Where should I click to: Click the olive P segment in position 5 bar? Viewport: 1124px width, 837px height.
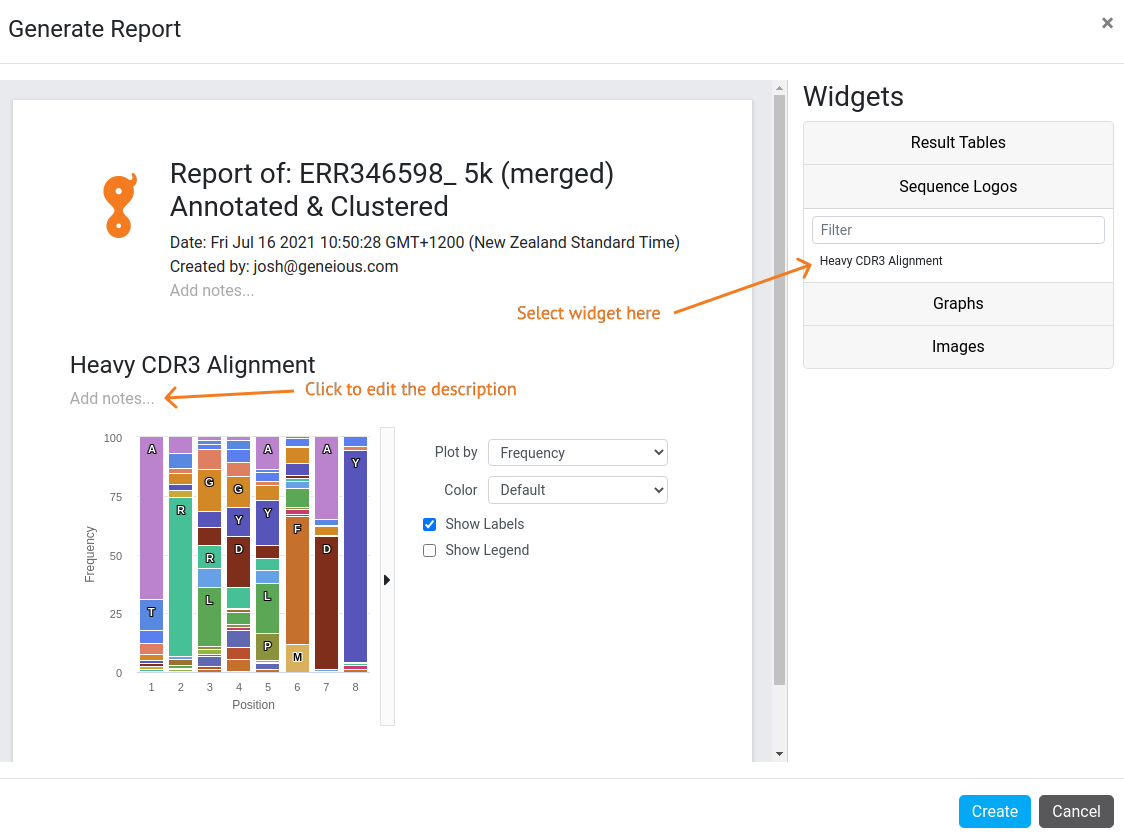(267, 646)
